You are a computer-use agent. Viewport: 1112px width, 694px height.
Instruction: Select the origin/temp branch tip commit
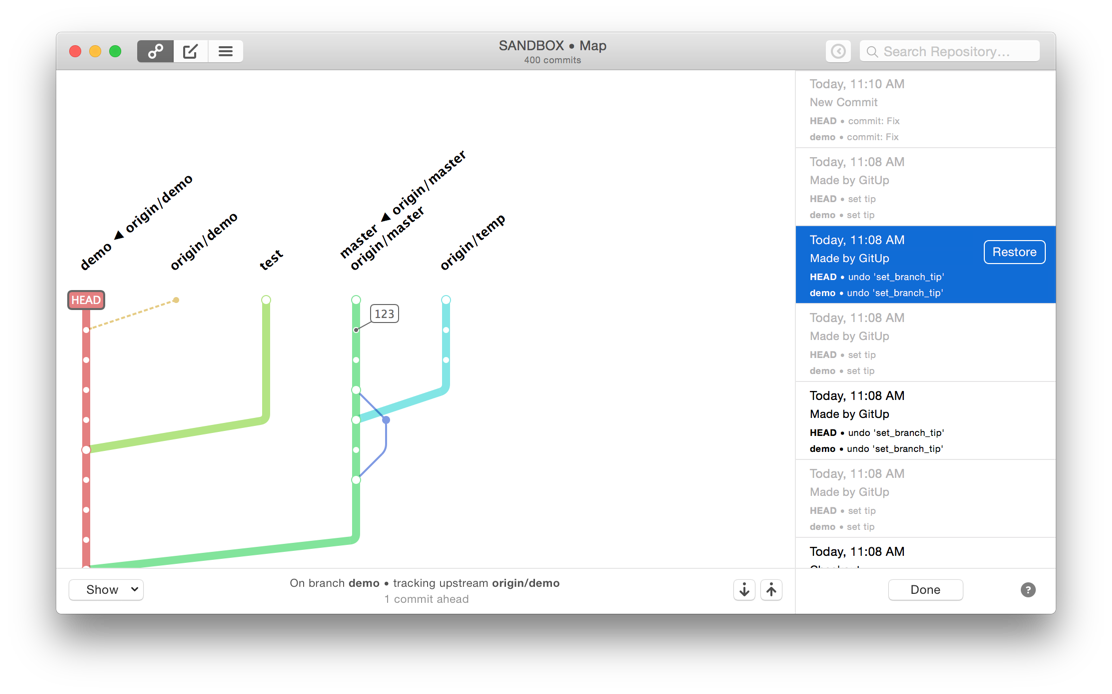[x=445, y=300]
